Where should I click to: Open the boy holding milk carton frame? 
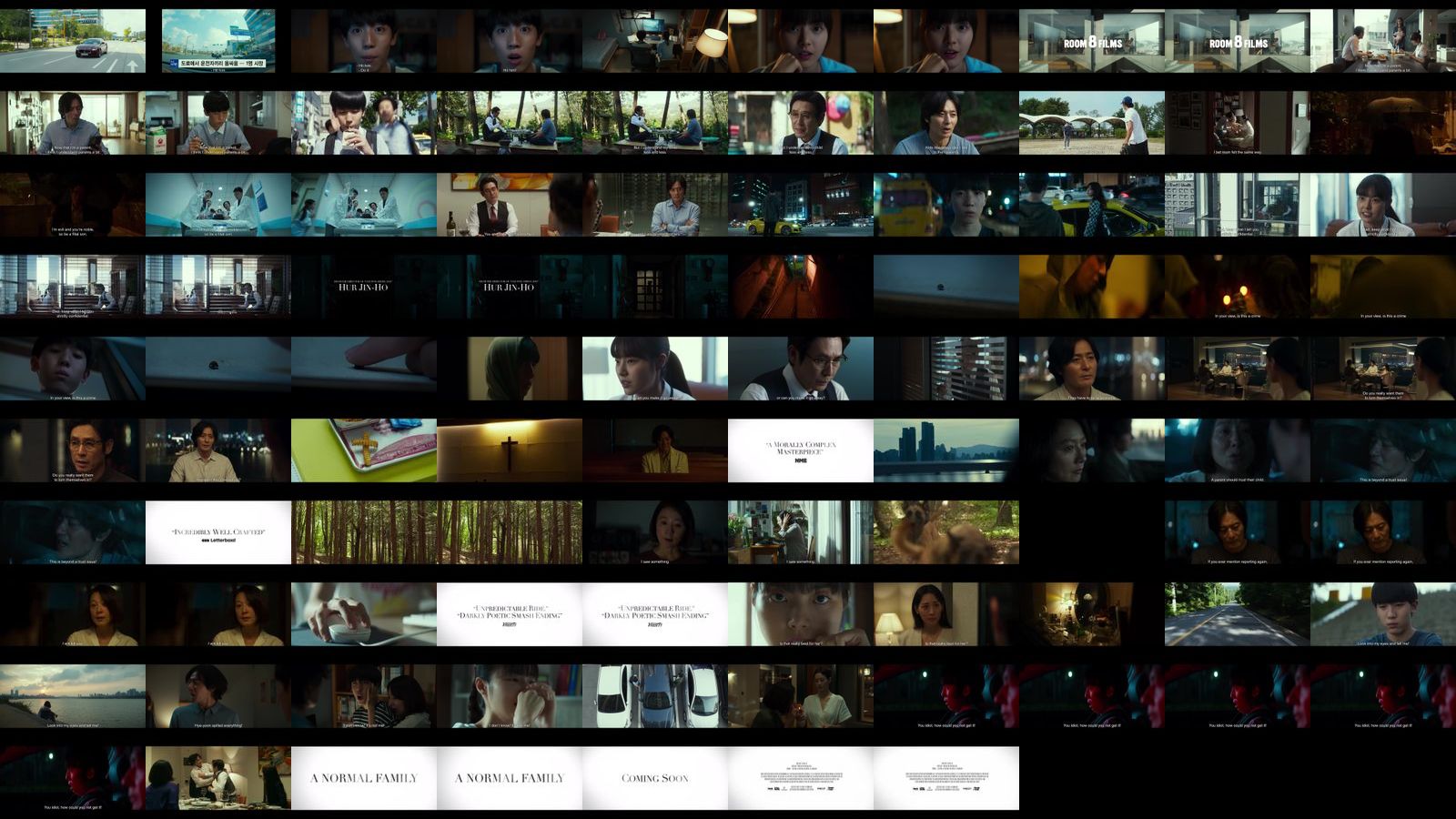coord(218,123)
